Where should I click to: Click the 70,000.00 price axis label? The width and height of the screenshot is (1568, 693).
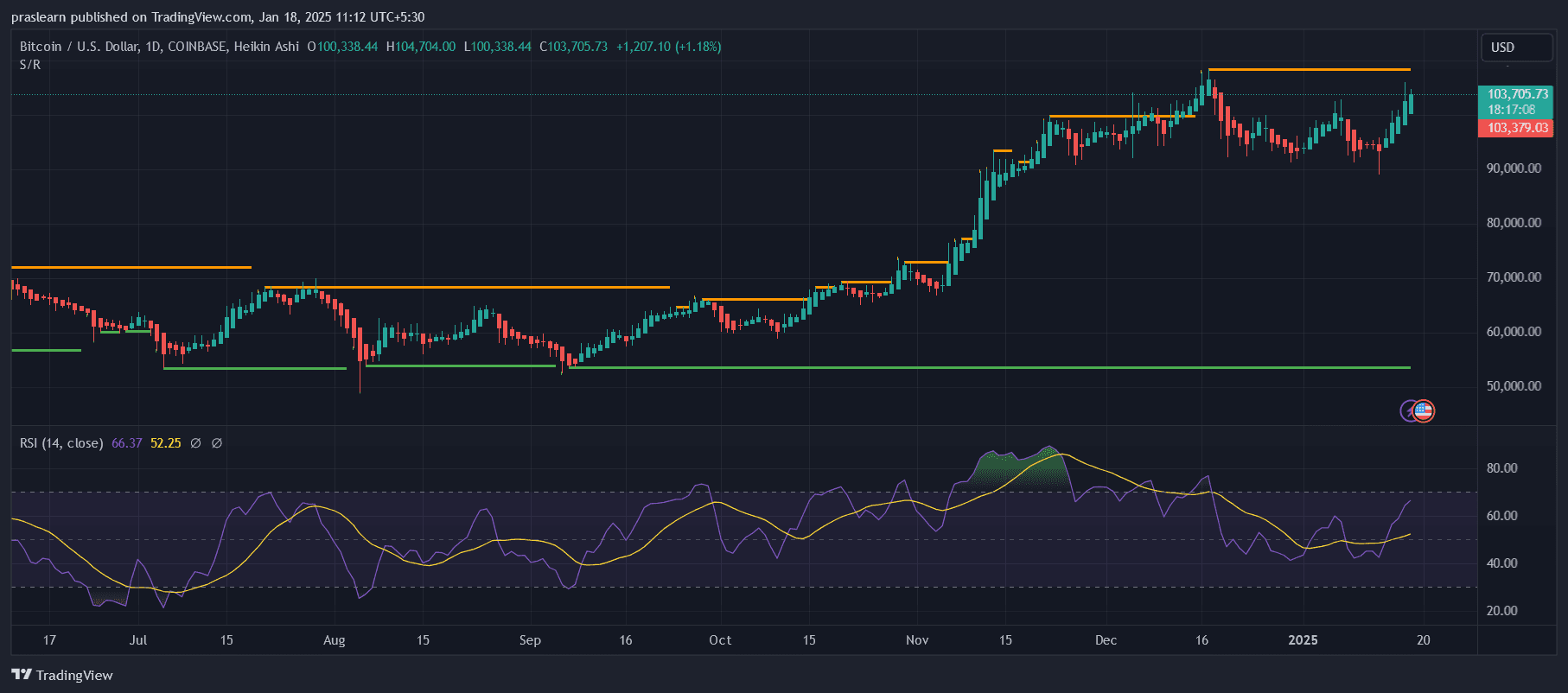pyautogui.click(x=1514, y=277)
